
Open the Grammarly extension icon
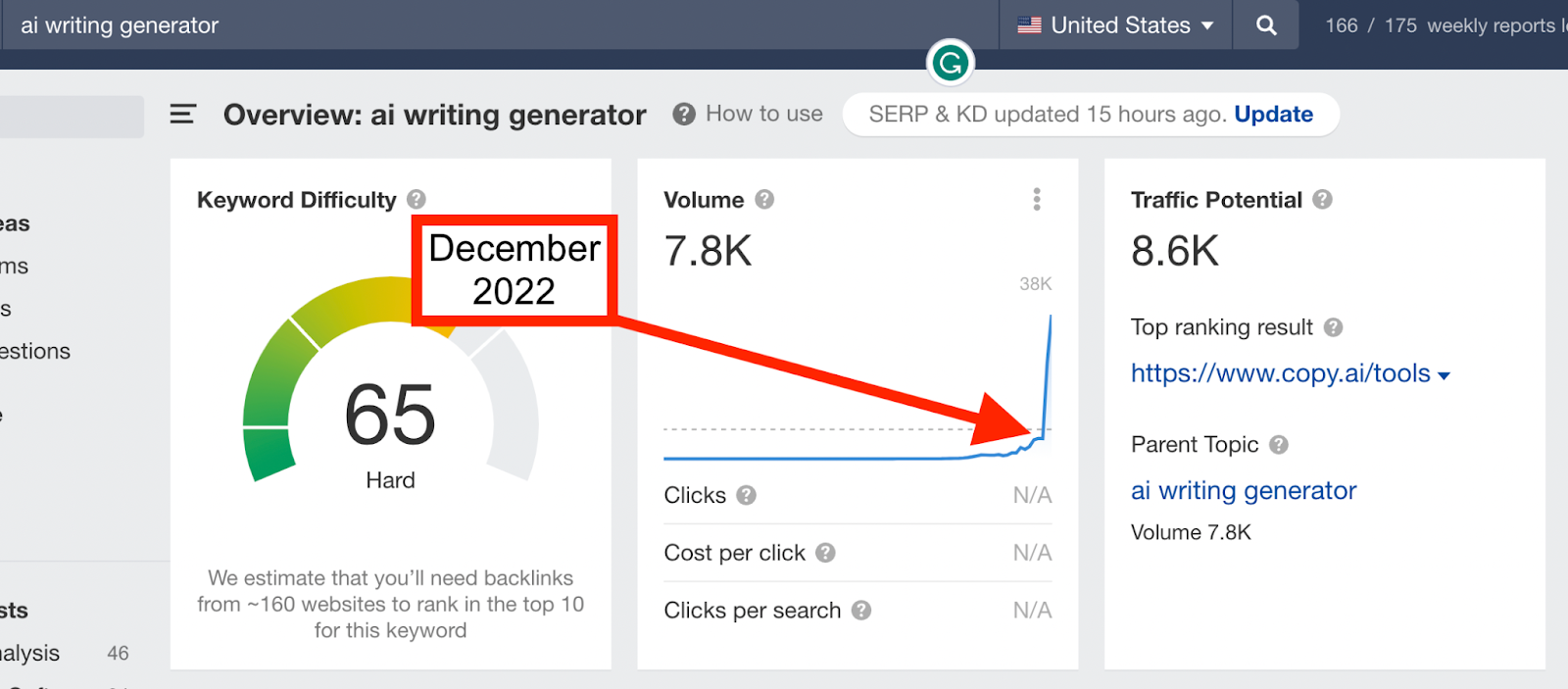click(x=950, y=64)
